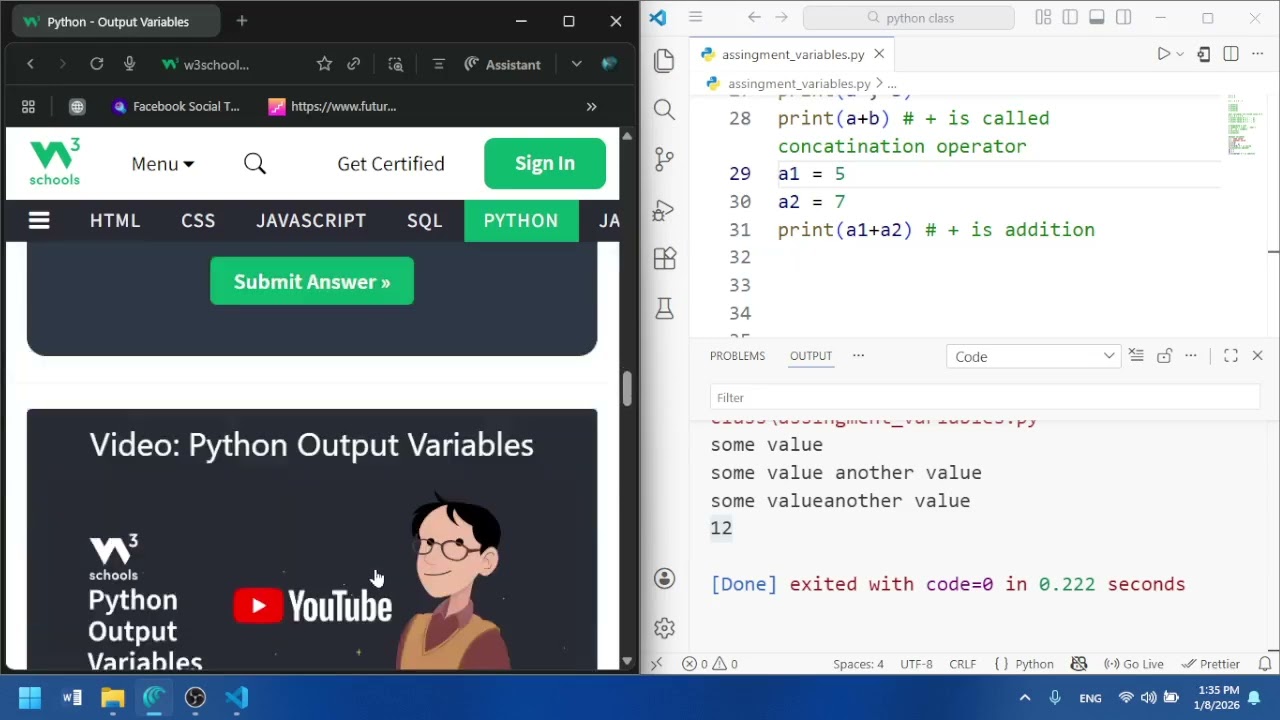
Task: Select JAVASCRIPT in W3Schools top nav
Action: pyautogui.click(x=311, y=221)
